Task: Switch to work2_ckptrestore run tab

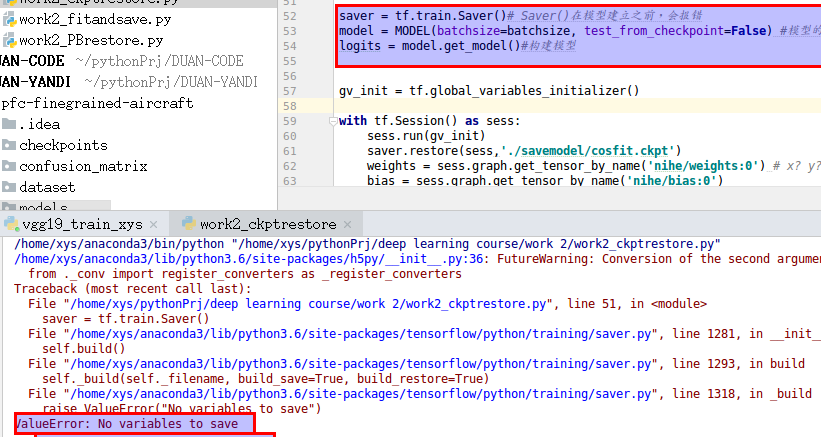Action: [268, 225]
